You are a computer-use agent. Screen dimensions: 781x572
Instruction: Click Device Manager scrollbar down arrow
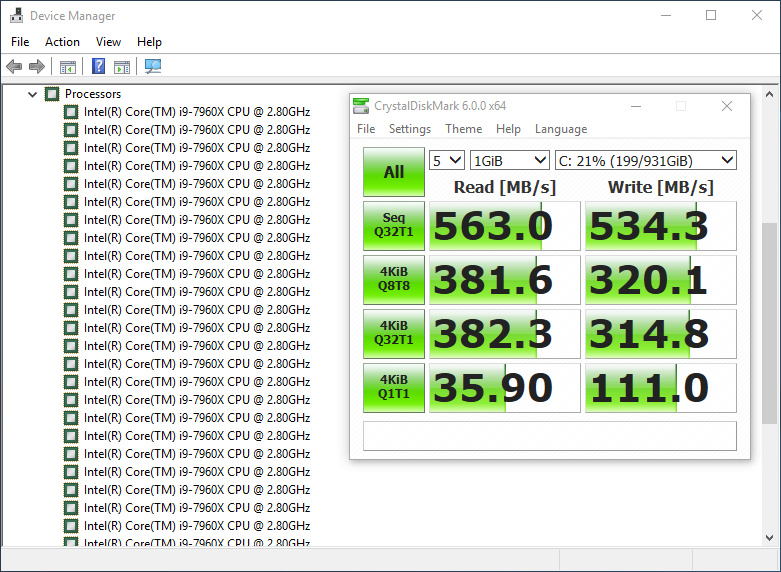769,538
